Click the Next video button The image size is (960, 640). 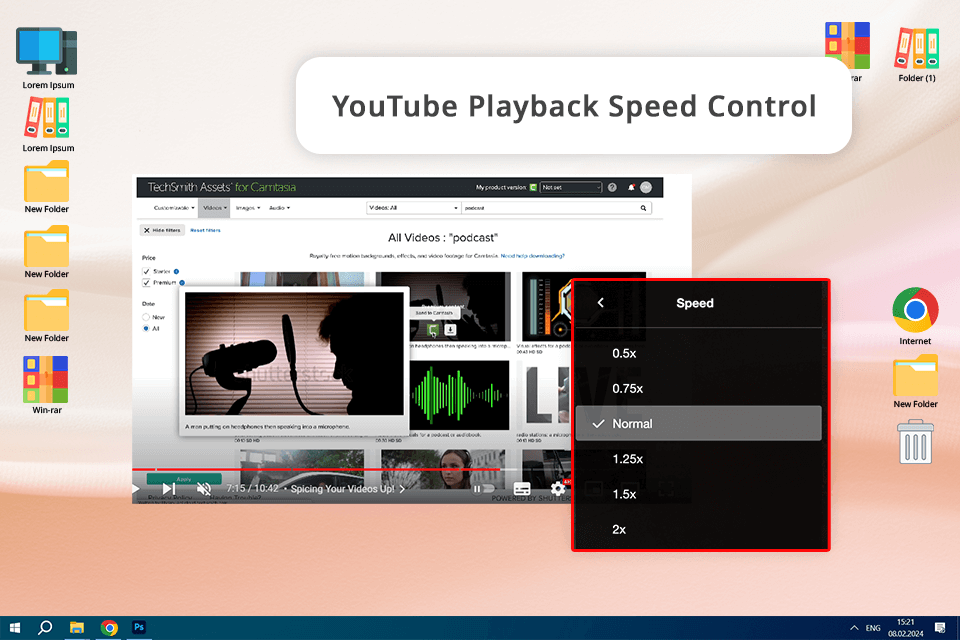click(169, 489)
